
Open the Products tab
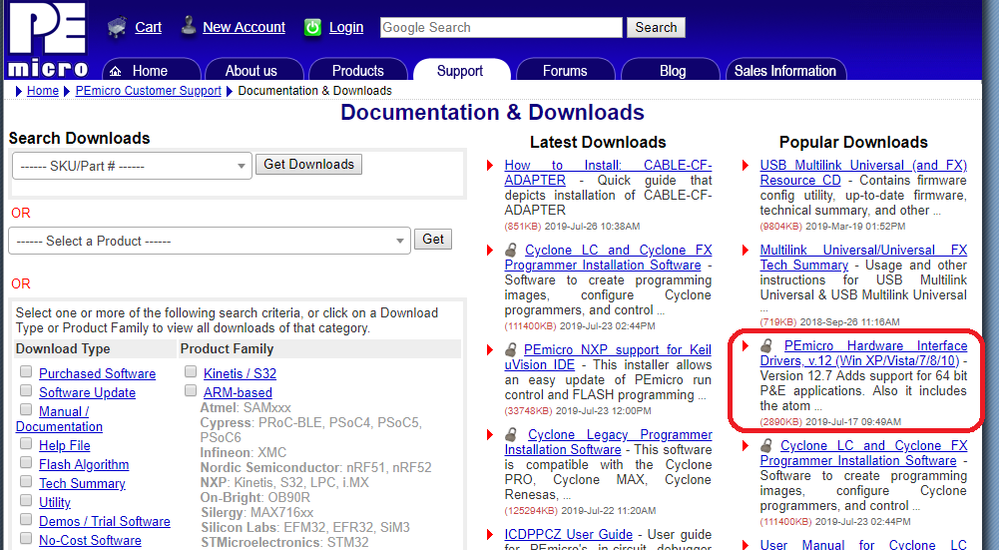pyautogui.click(x=358, y=71)
